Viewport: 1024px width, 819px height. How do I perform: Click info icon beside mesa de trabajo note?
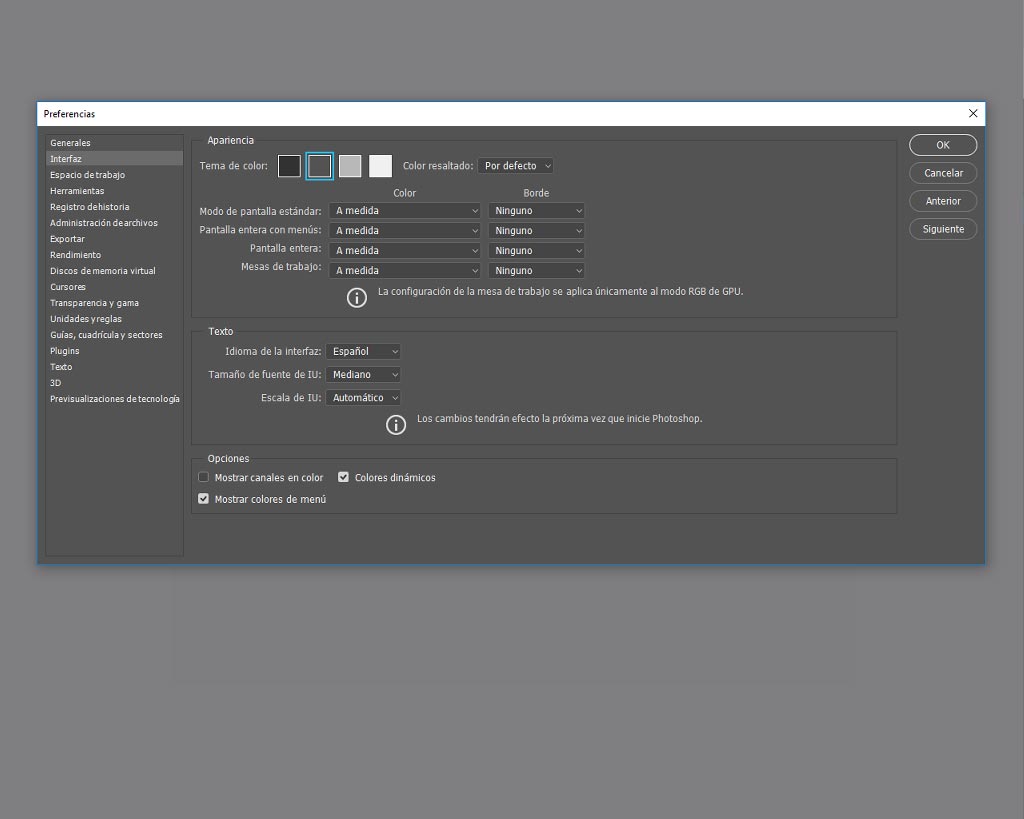point(357,298)
